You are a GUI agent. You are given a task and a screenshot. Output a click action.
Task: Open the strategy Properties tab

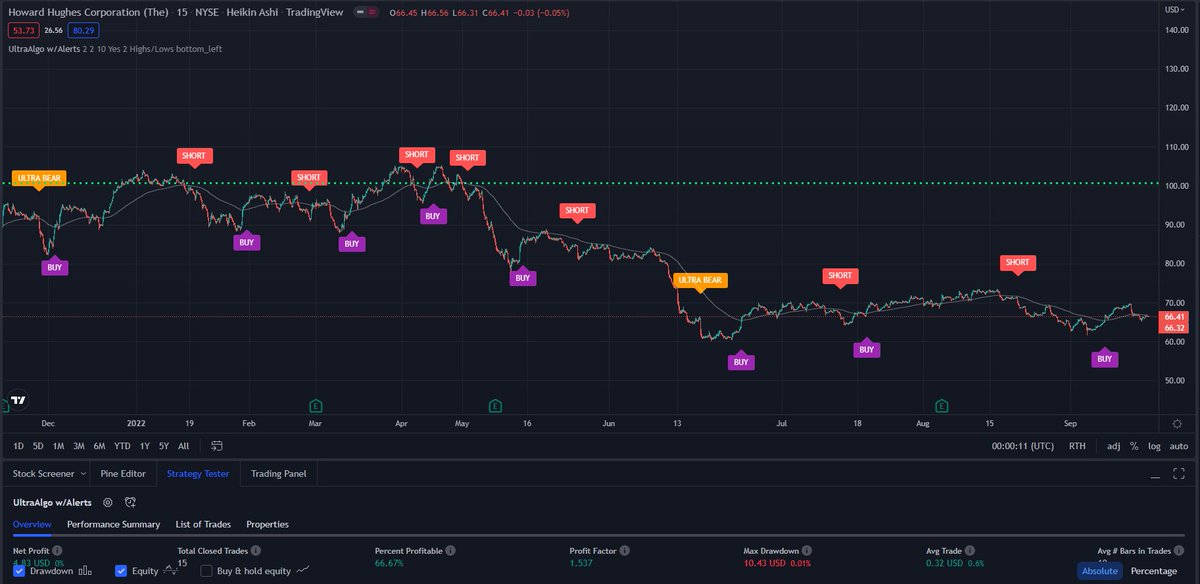(267, 524)
